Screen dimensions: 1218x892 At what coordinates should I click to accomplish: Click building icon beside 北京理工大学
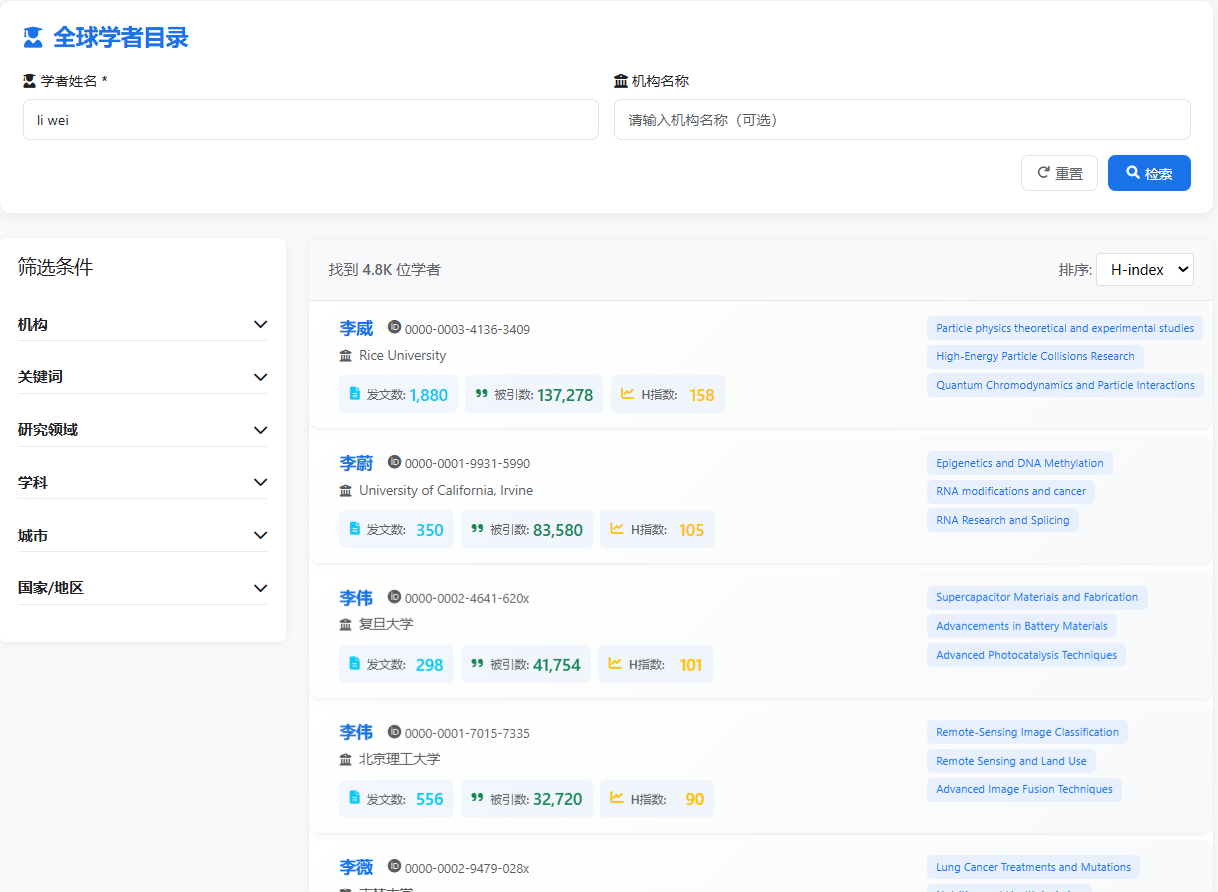(x=346, y=760)
